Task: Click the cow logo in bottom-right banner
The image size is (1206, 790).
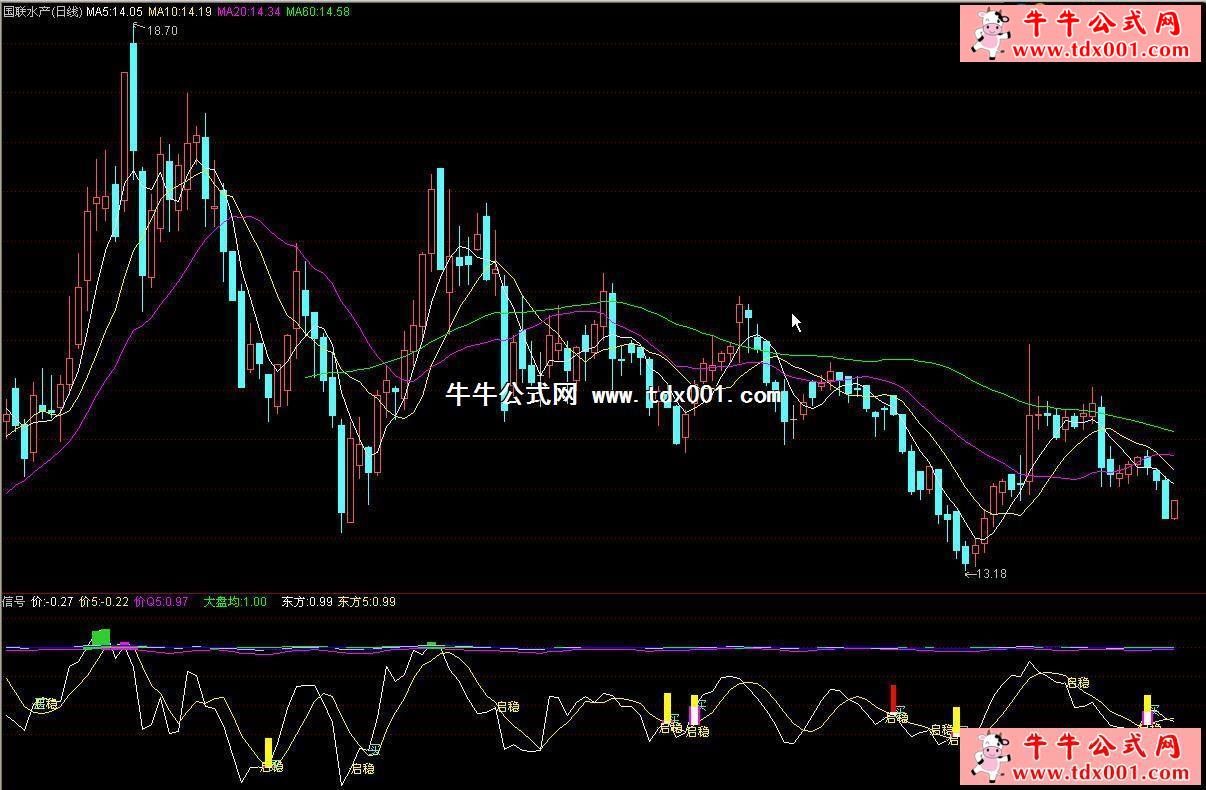Action: (x=992, y=757)
